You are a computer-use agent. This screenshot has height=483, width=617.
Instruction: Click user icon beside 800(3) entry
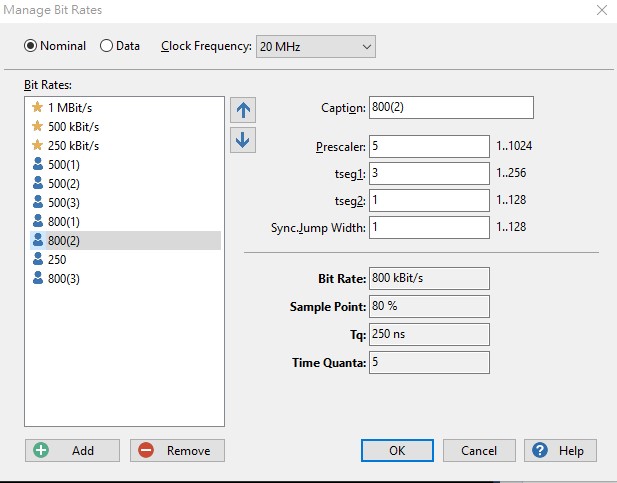[x=38, y=278]
